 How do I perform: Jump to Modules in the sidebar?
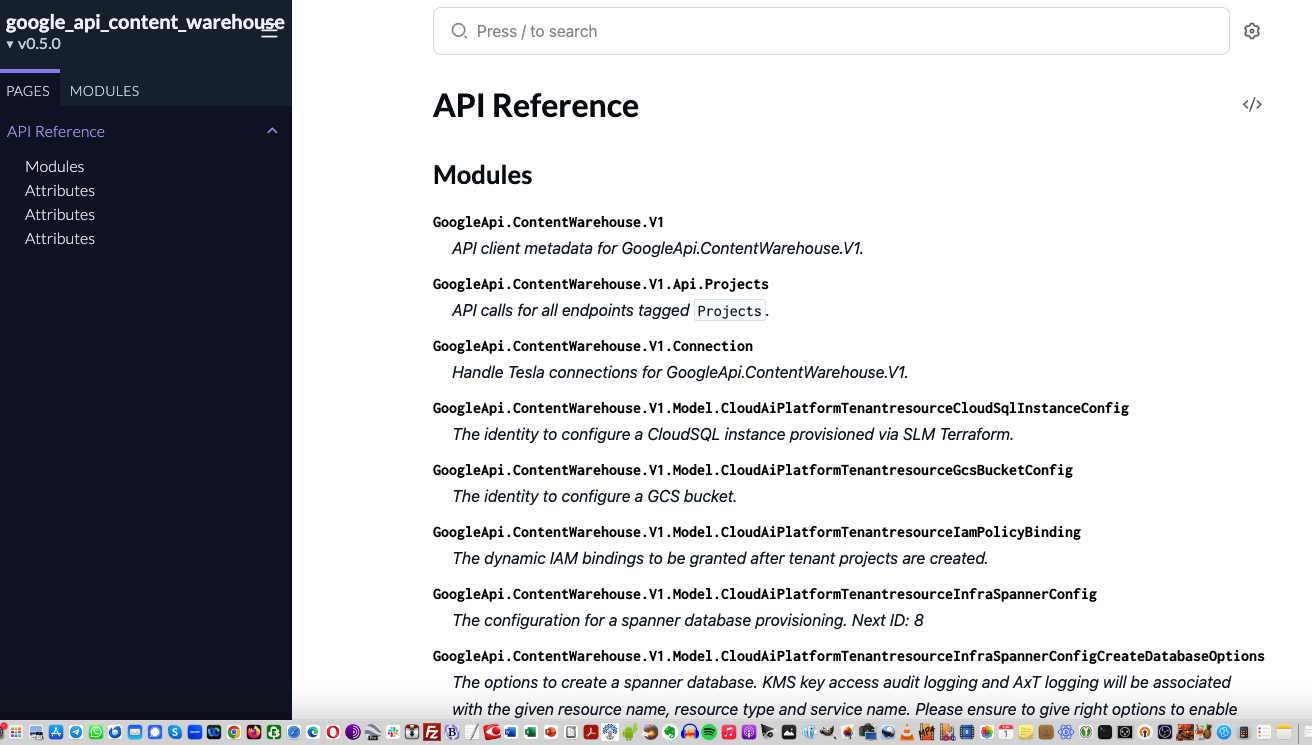click(x=55, y=166)
